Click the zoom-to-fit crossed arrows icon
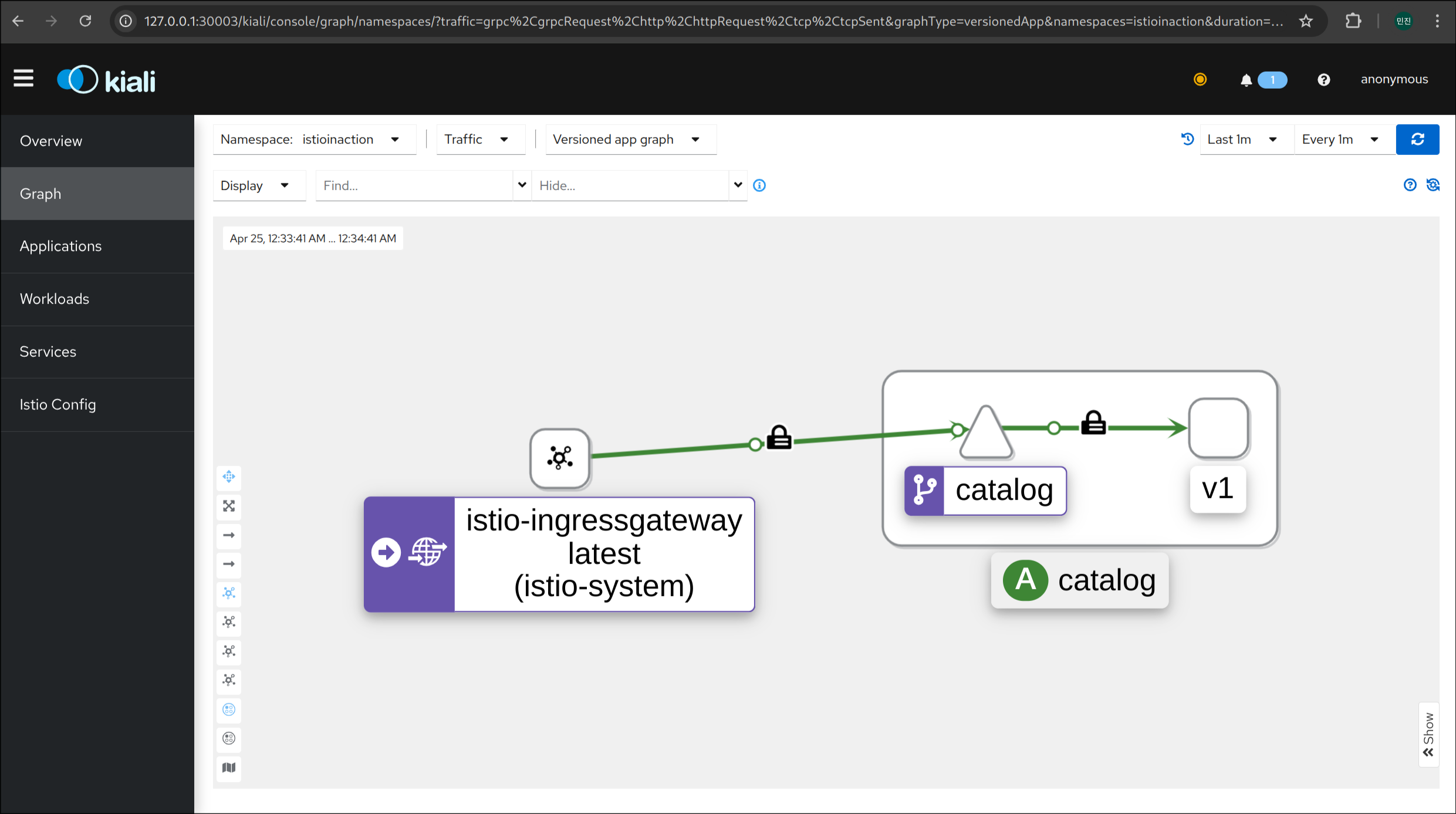This screenshot has width=1456, height=814. (x=229, y=506)
